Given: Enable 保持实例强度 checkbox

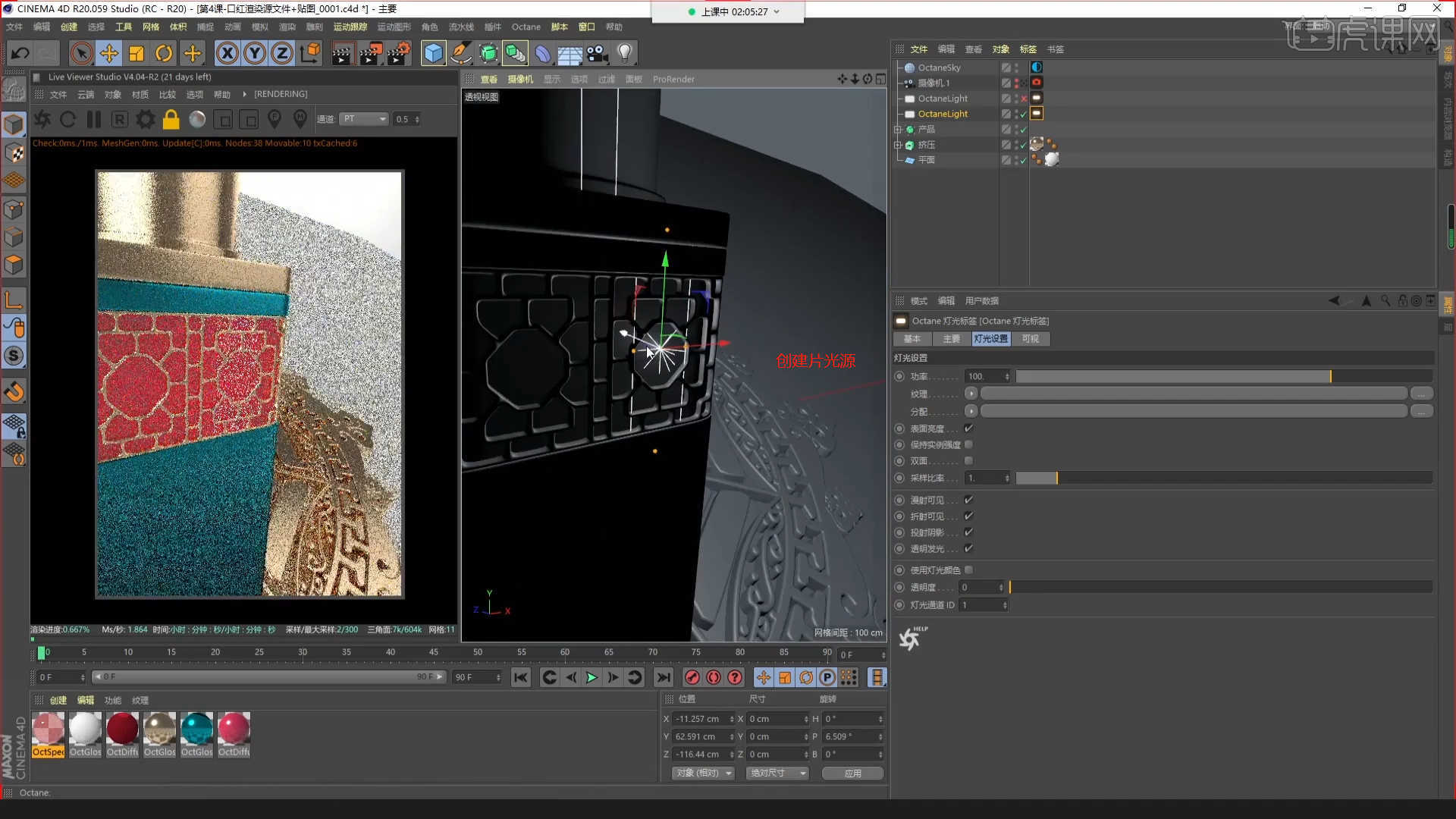Looking at the screenshot, I should pos(968,444).
